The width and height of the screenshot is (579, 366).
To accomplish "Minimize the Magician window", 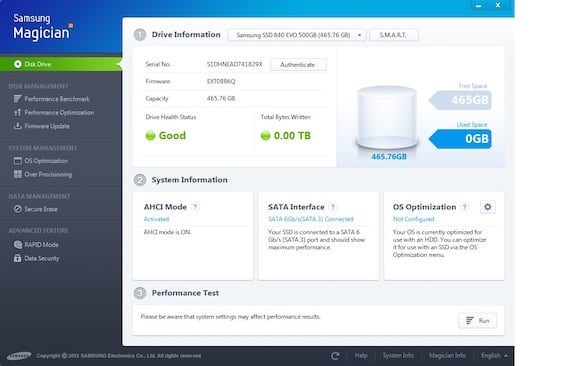I will coord(479,5).
